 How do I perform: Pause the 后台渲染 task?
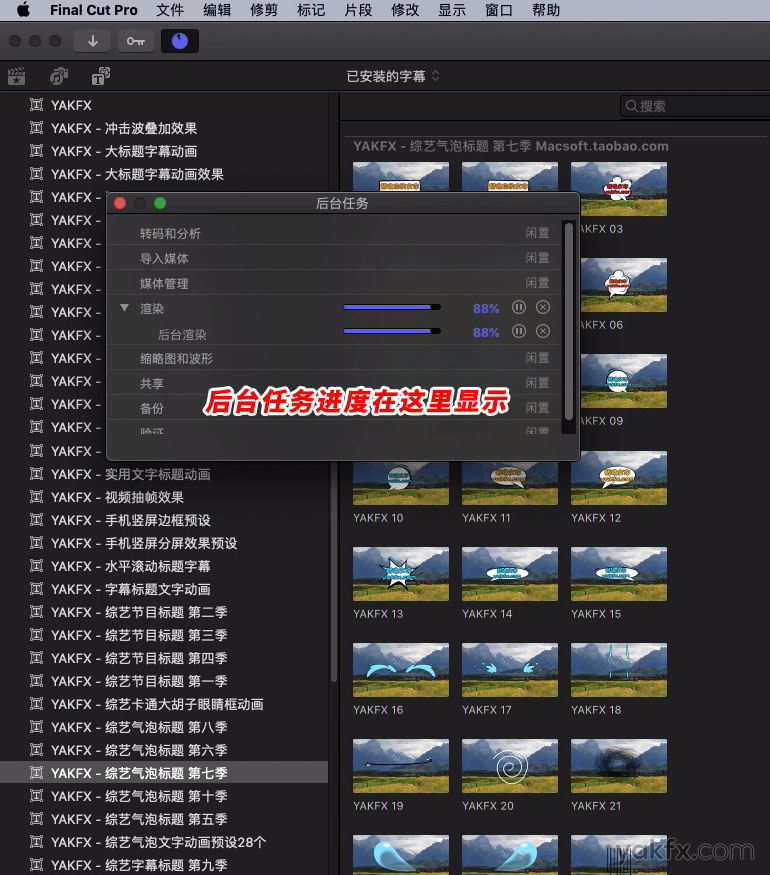[x=519, y=331]
